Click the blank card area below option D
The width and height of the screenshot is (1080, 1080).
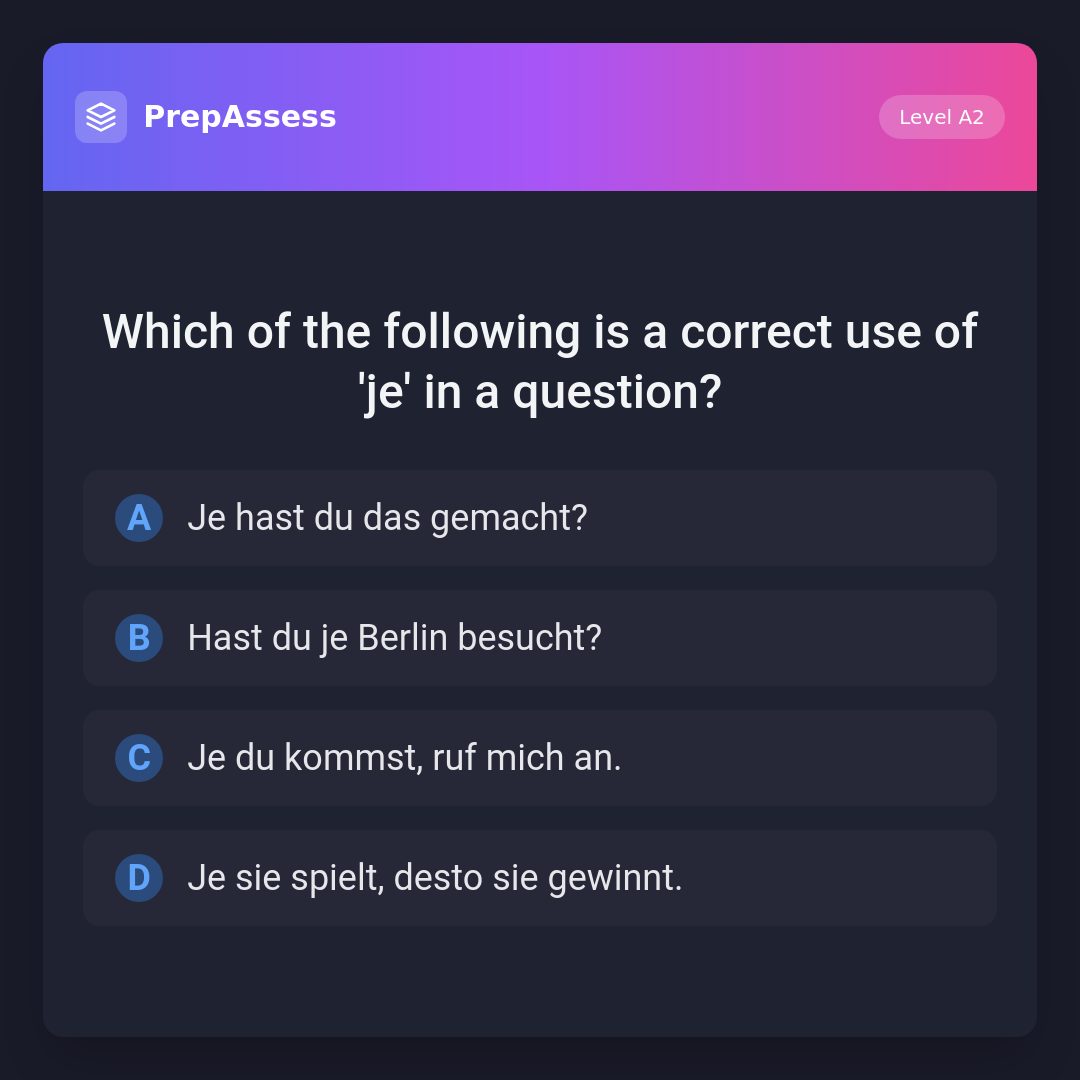(540, 982)
